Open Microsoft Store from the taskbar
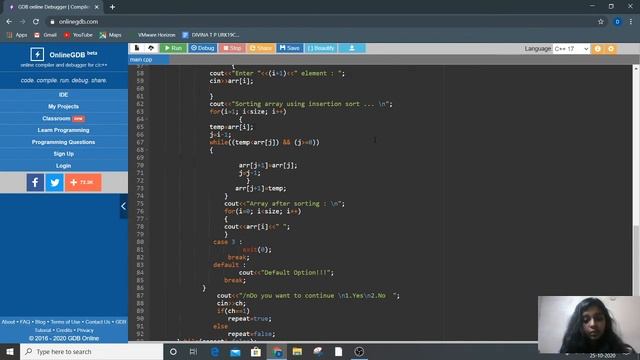This screenshot has width=640, height=360. [256, 351]
